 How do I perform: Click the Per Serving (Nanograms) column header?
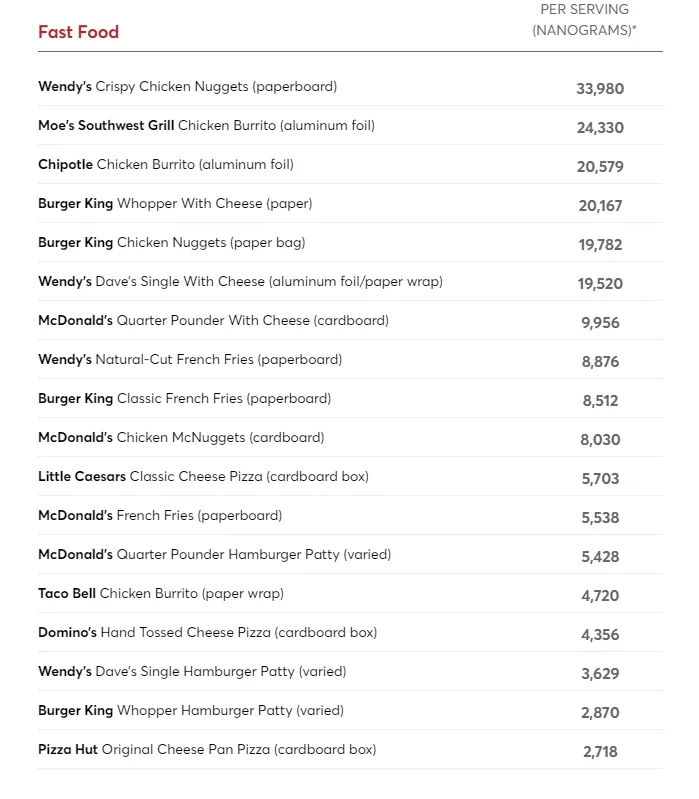pos(584,20)
